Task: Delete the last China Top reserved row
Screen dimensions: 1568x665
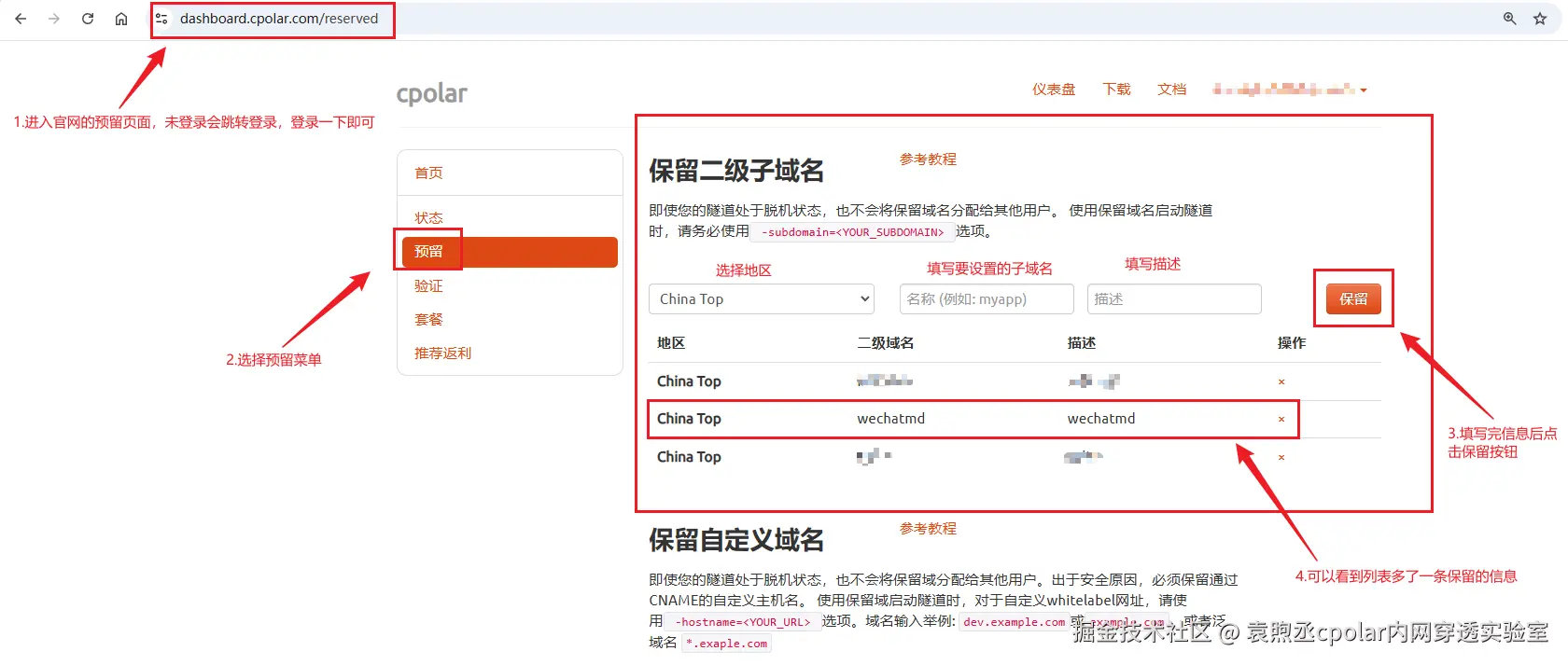Action: coord(1281,457)
